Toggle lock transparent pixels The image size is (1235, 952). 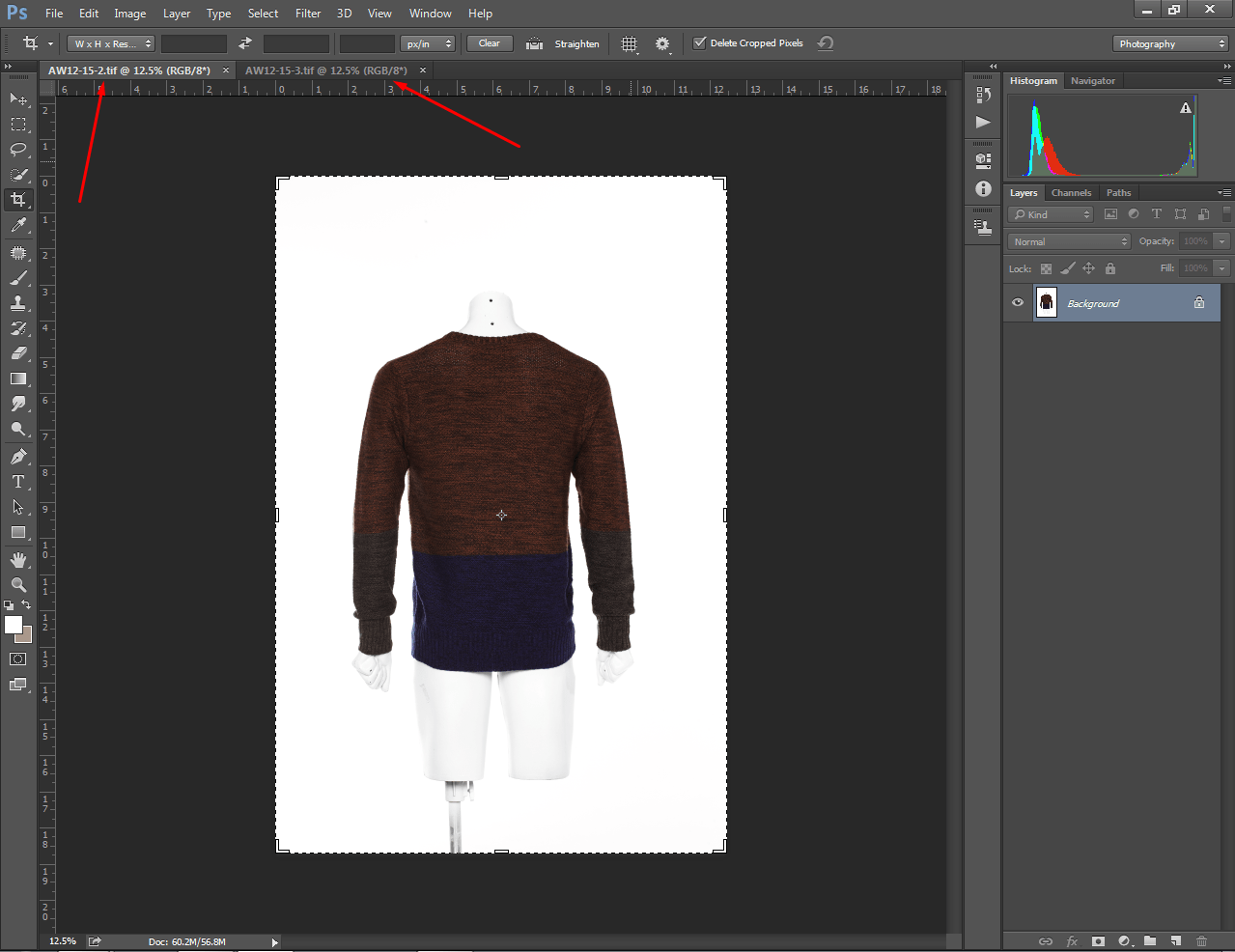tap(1046, 268)
